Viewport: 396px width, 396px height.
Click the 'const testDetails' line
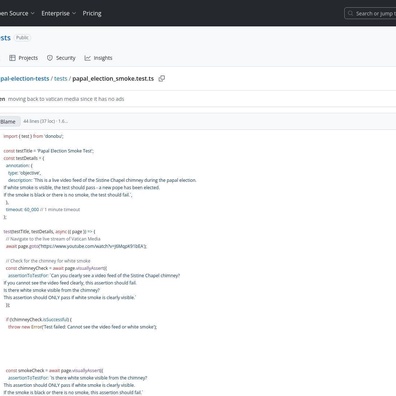click(24, 158)
